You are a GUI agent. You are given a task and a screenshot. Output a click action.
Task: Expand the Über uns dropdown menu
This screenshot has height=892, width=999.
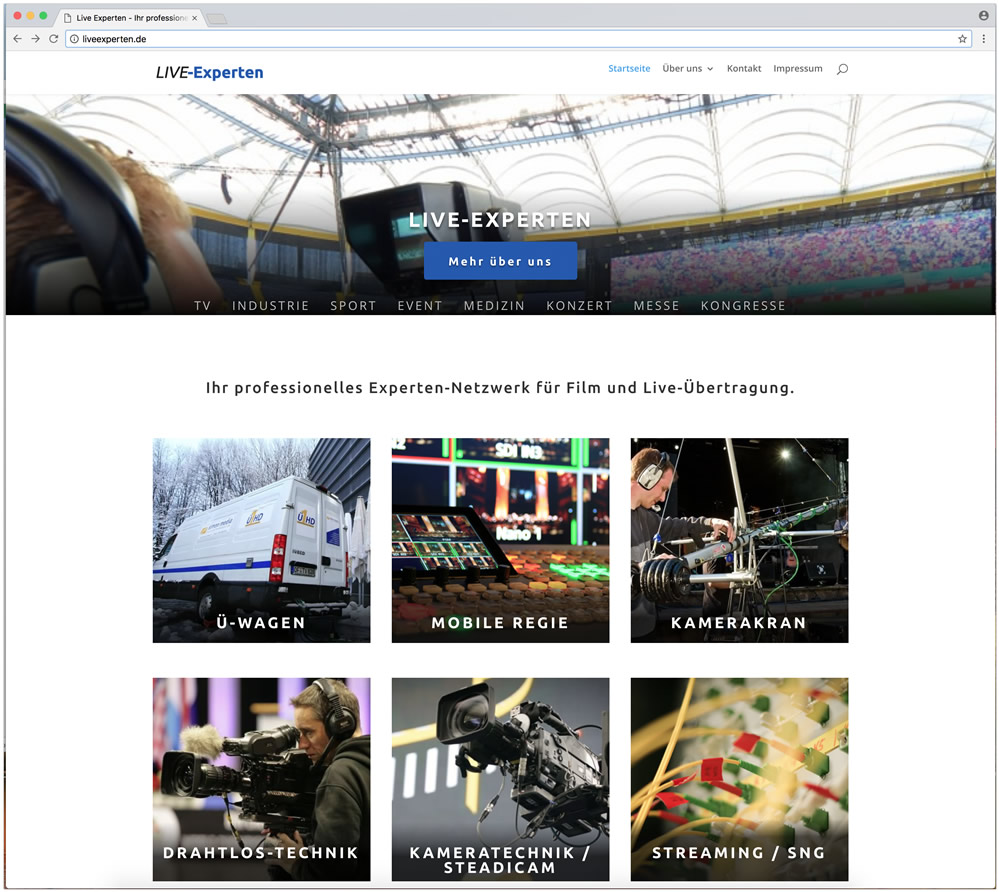click(687, 68)
